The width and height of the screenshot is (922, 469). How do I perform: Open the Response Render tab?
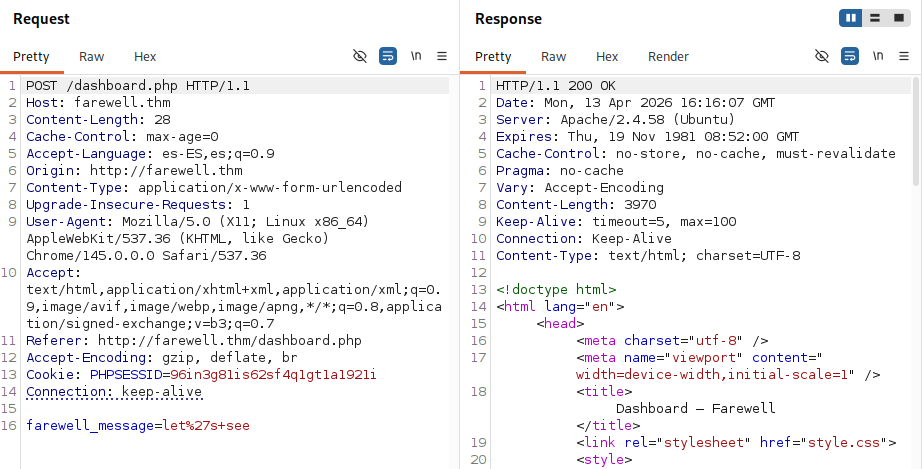click(x=668, y=56)
